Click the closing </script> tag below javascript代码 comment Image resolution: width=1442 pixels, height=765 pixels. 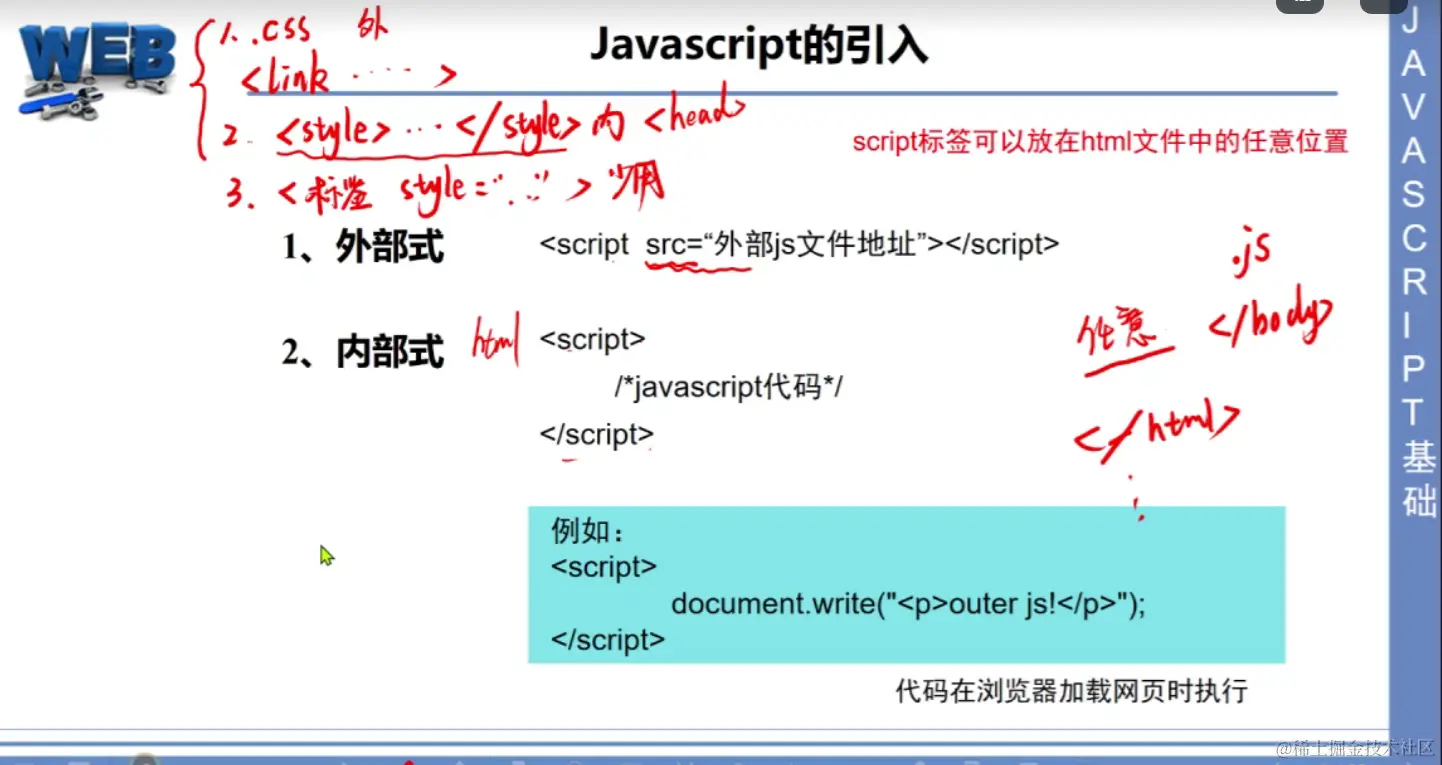tap(596, 434)
